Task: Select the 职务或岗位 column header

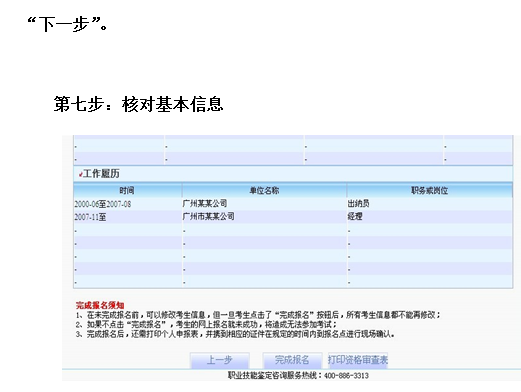Action: click(429, 191)
